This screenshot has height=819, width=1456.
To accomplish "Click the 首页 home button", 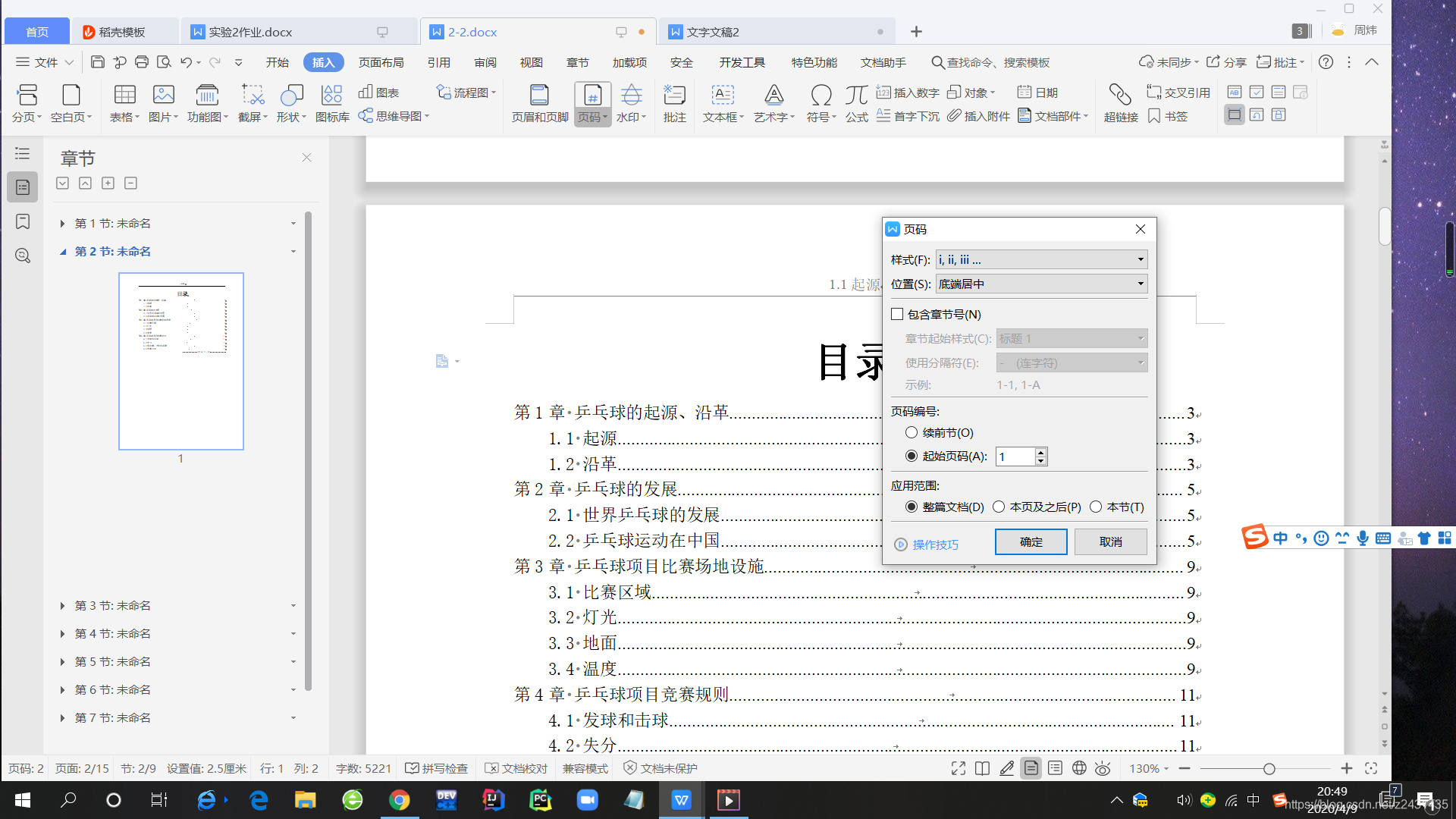I will (37, 32).
